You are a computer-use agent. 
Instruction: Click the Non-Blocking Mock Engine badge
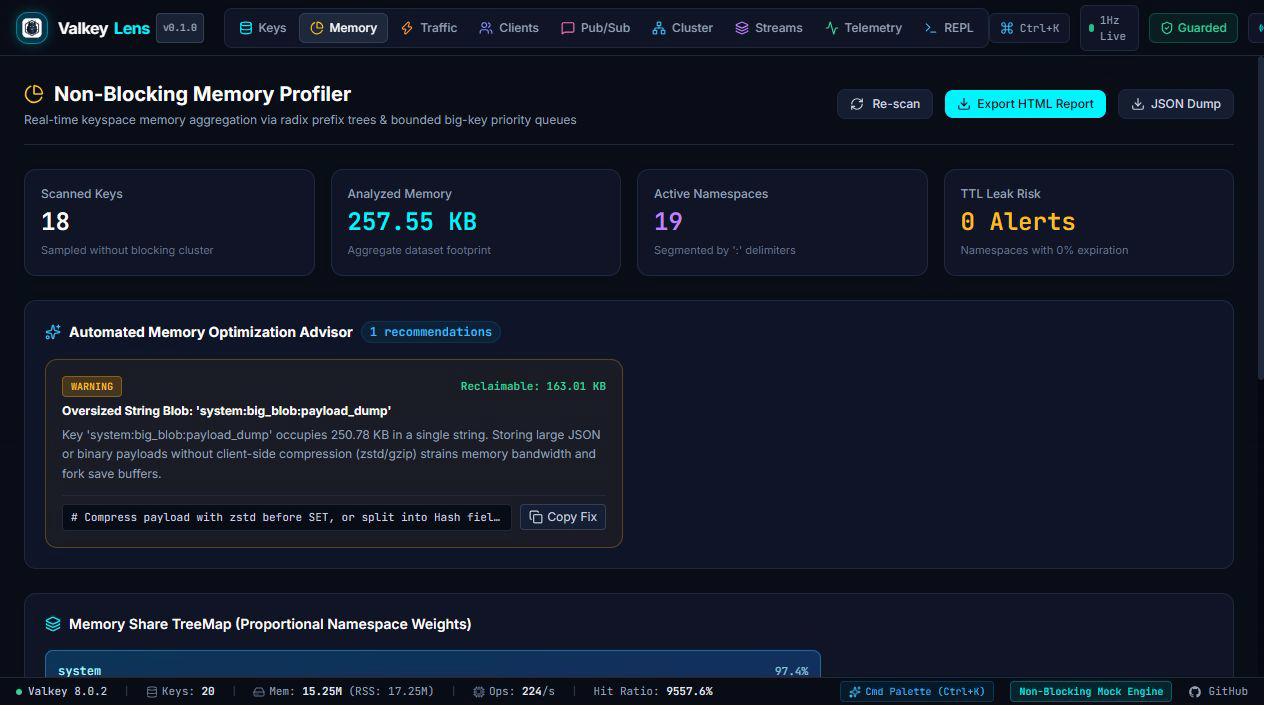click(1091, 691)
